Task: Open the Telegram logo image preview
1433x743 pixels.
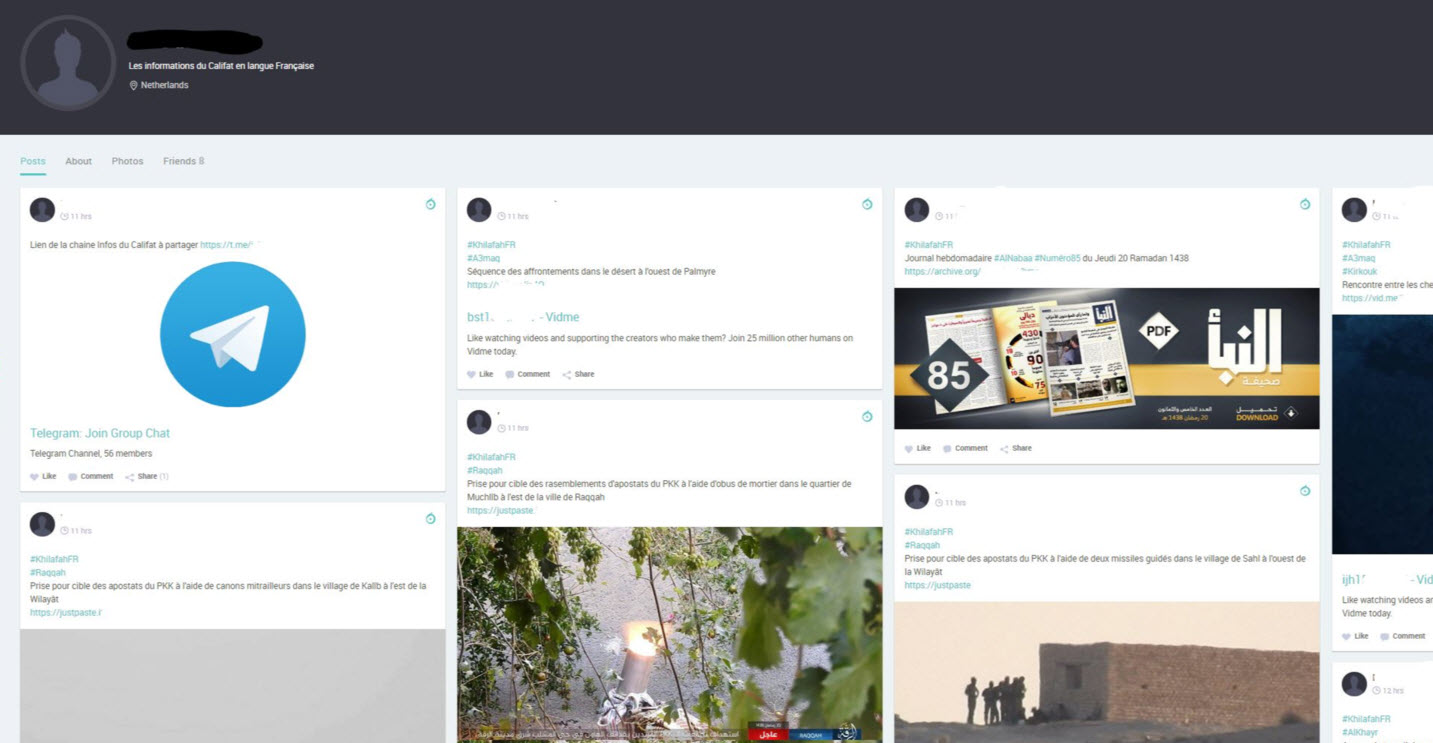Action: (232, 334)
